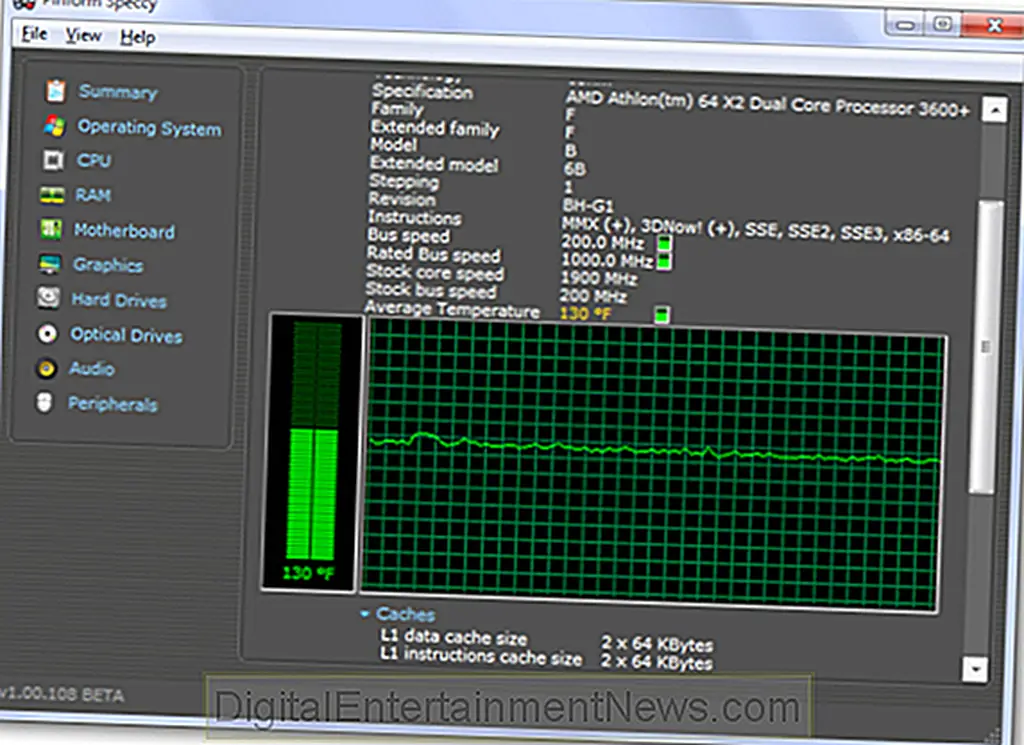The image size is (1024, 745).
Task: Toggle the Rated Bus speed graph button
Action: coord(665,262)
